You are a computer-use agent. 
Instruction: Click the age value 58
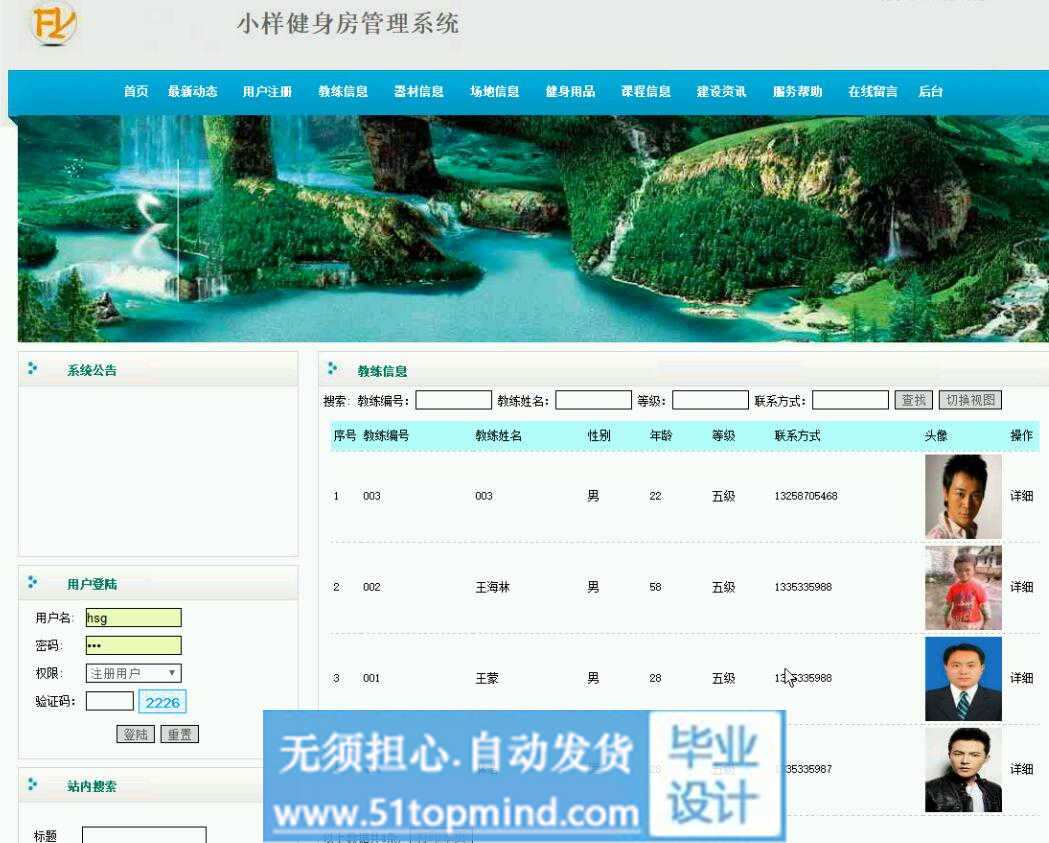tap(655, 587)
